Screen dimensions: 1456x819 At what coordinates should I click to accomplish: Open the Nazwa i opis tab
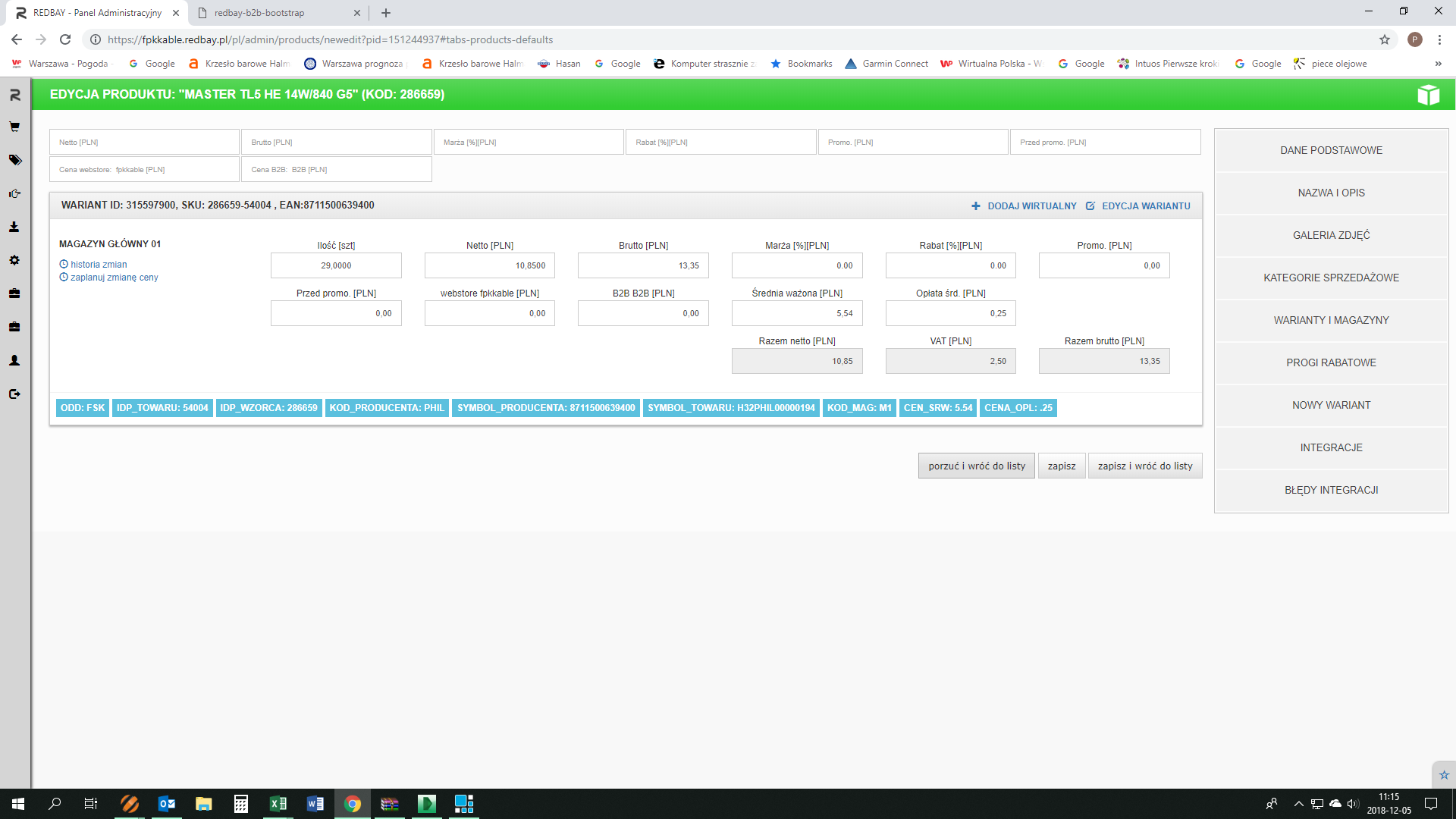(x=1331, y=193)
